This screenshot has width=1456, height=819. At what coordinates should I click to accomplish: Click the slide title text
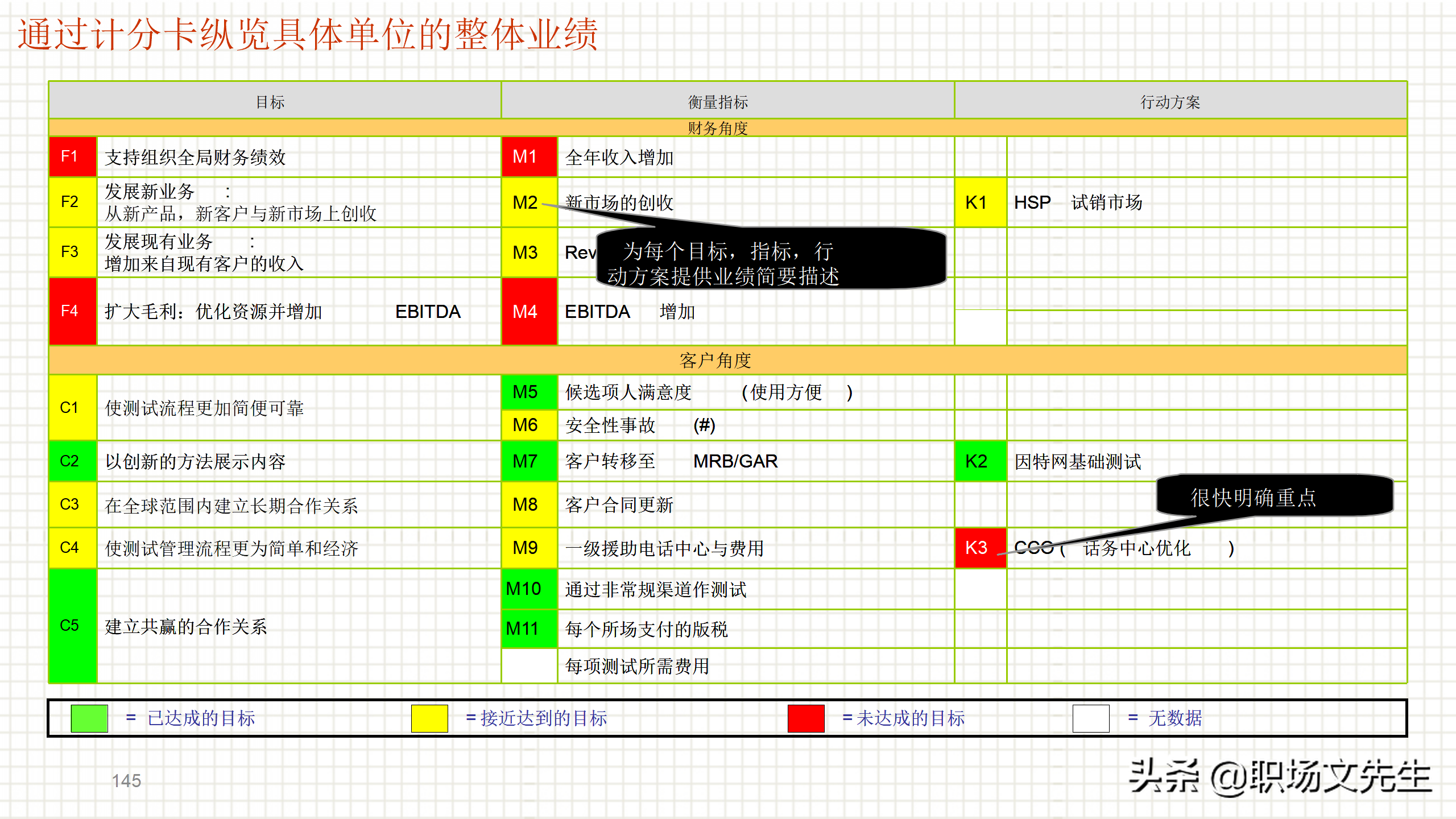tap(307, 34)
